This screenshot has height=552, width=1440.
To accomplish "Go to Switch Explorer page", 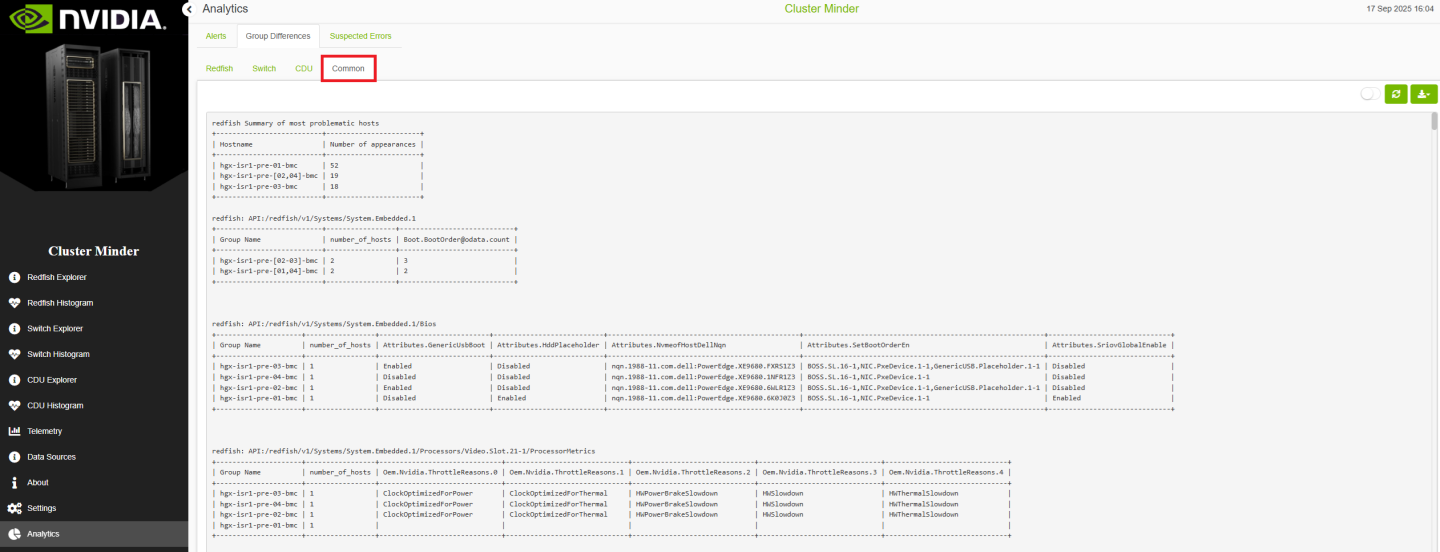I will pyautogui.click(x=54, y=328).
